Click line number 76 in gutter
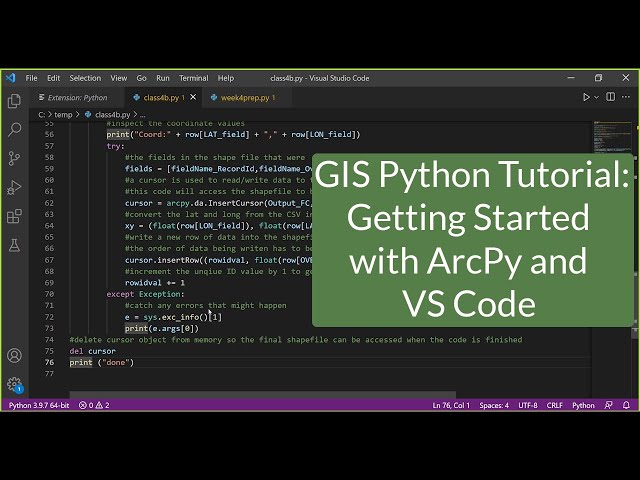Image resolution: width=640 pixels, height=480 pixels. coord(49,362)
